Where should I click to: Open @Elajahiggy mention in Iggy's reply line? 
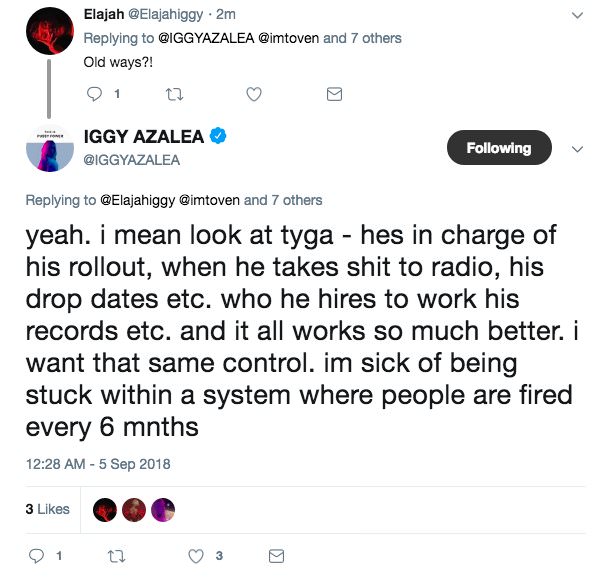tap(138, 200)
